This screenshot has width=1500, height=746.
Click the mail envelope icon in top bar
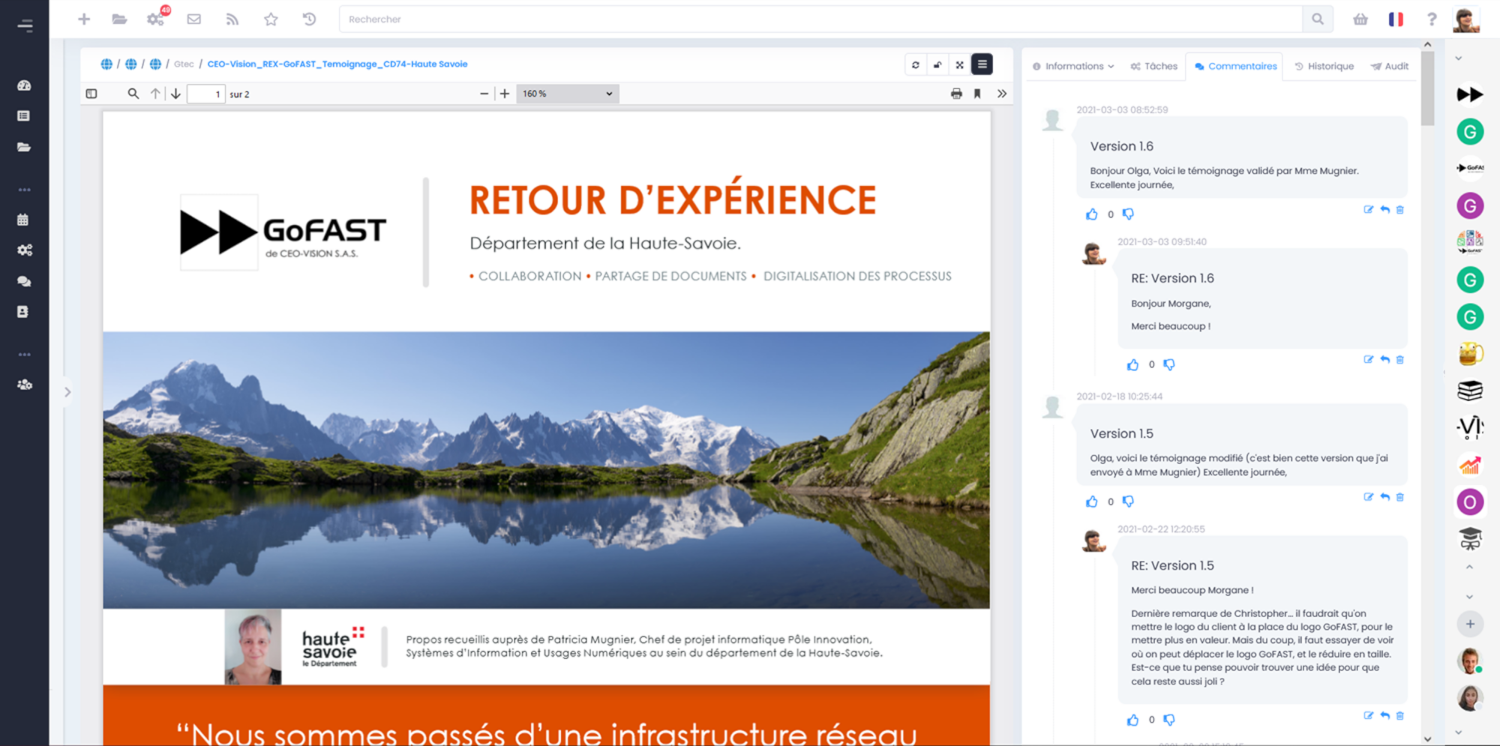(x=194, y=19)
